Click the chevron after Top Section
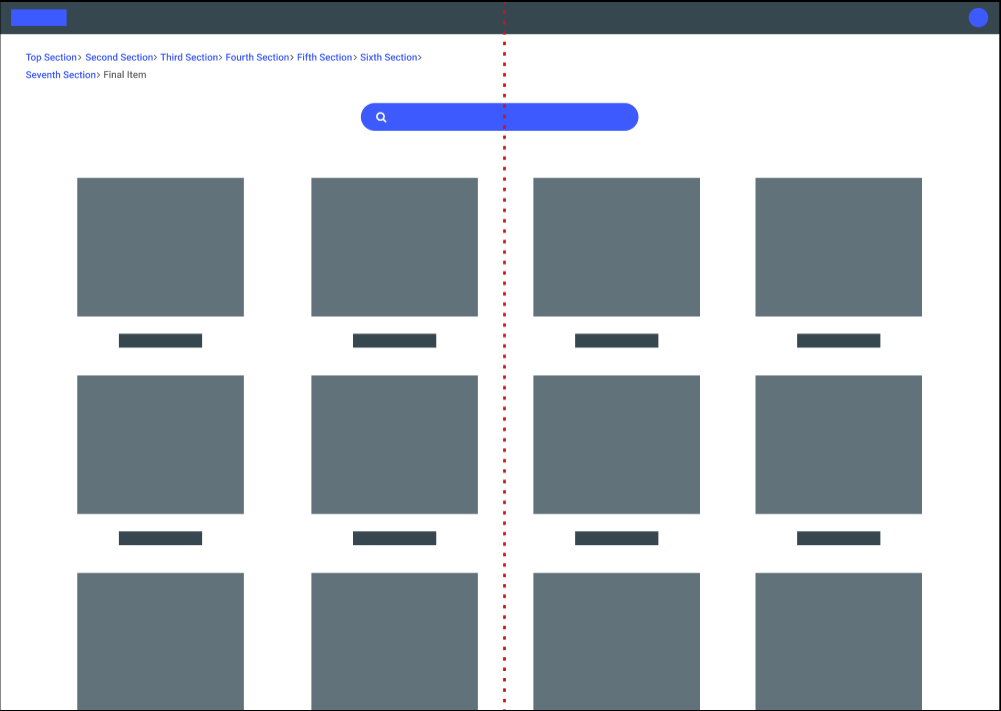This screenshot has width=1001, height=711. point(78,57)
